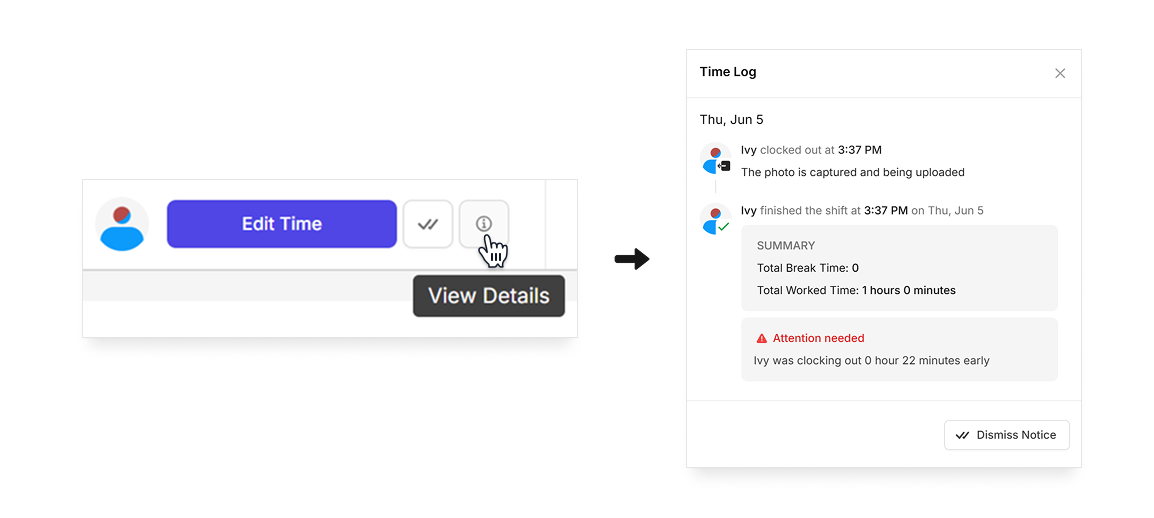Click the clocking out 22 minutes early message
Viewport: 1154px width, 518px height.
point(871,361)
